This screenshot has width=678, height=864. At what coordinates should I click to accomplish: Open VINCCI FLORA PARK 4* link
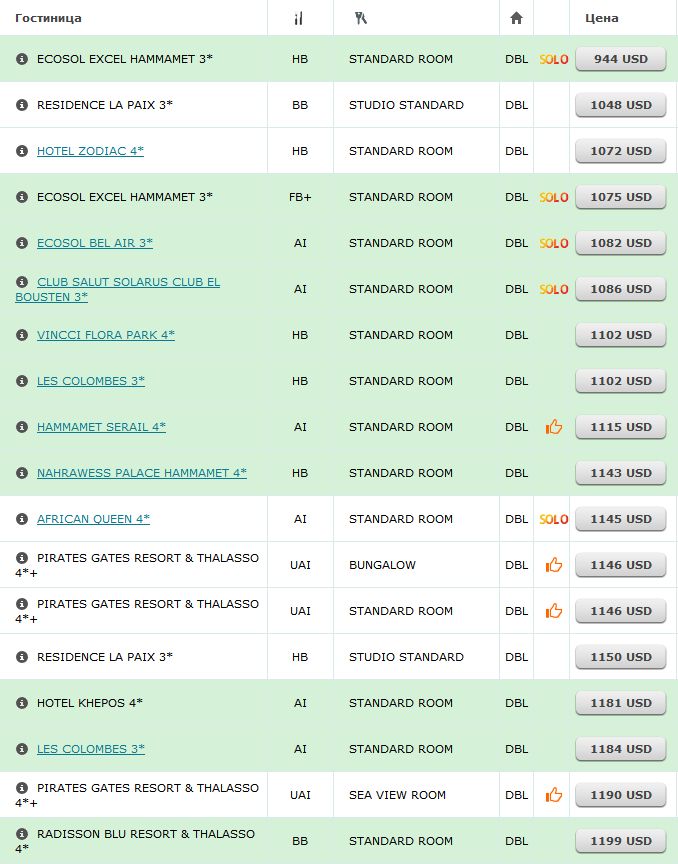click(x=106, y=335)
